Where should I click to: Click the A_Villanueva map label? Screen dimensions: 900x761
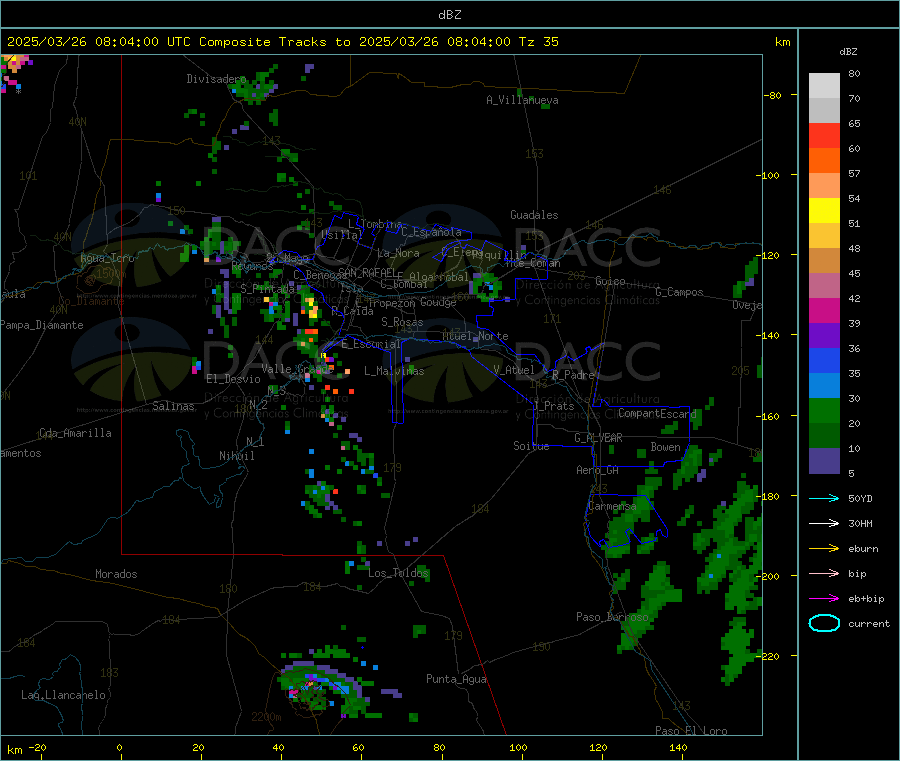pos(522,100)
